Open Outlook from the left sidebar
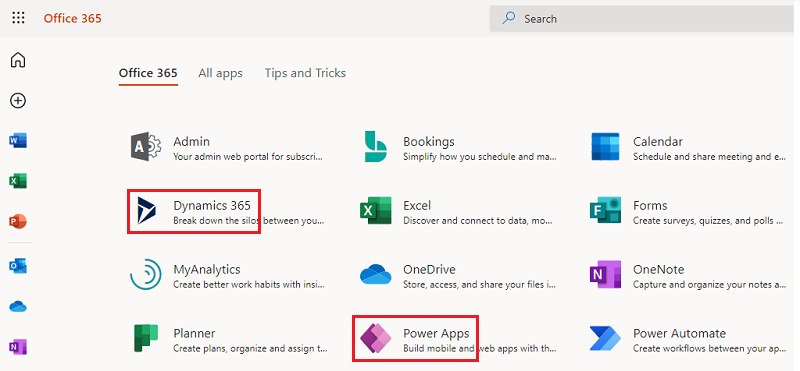Screen dimensions: 800x371 18,266
